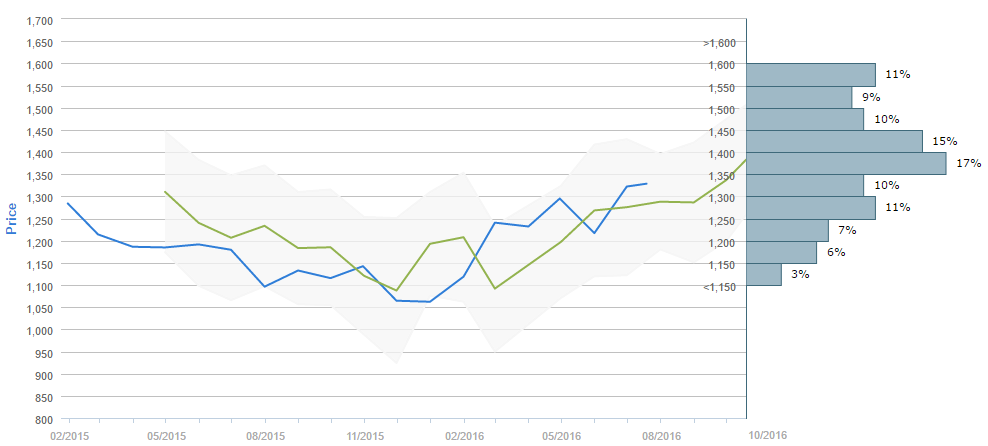
Task: Click the 10/2016 date label
Action: (x=767, y=436)
